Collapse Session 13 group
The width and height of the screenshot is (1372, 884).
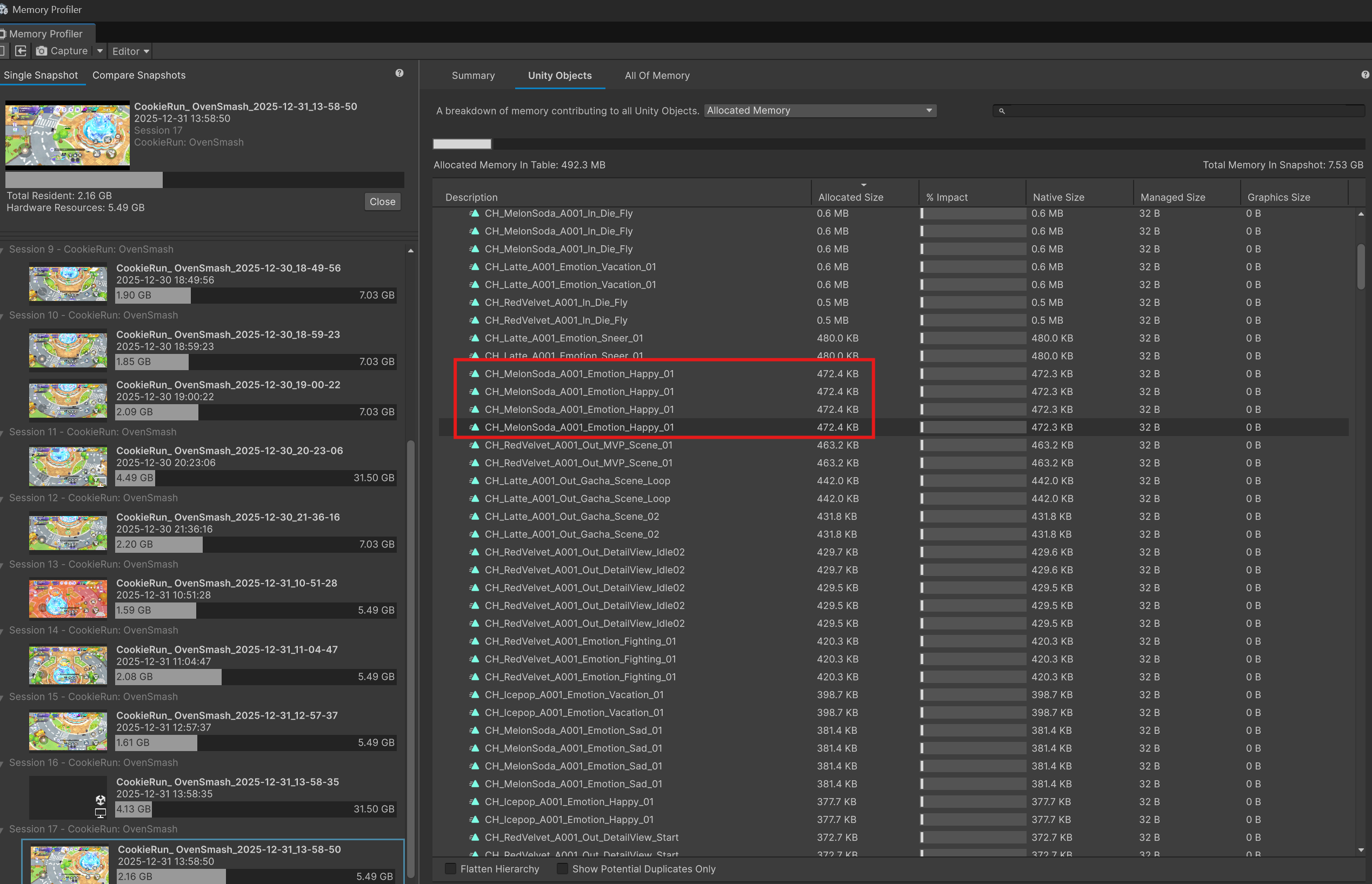pyautogui.click(x=3, y=565)
